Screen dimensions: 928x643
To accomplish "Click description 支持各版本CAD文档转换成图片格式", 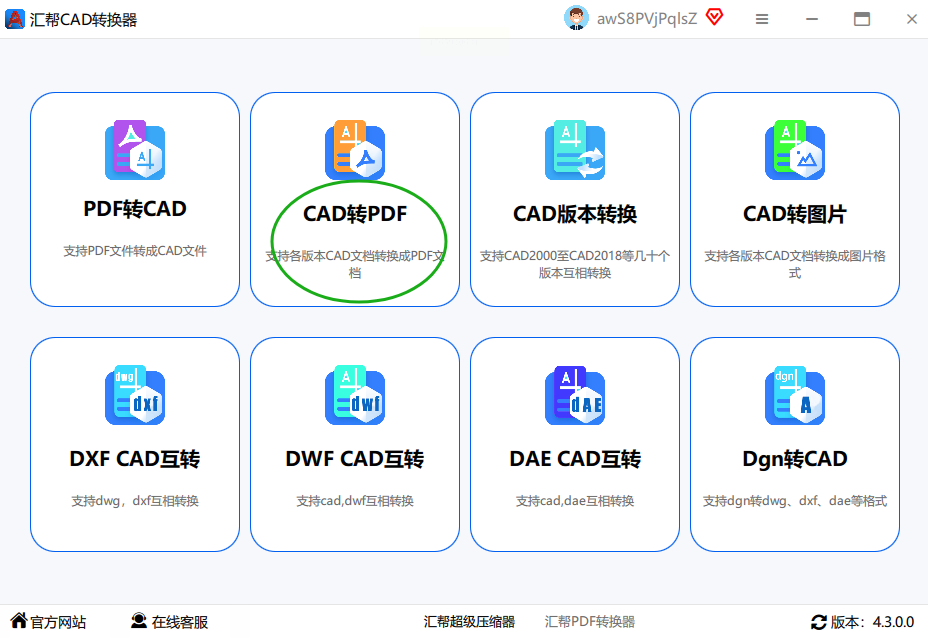I will (x=795, y=264).
